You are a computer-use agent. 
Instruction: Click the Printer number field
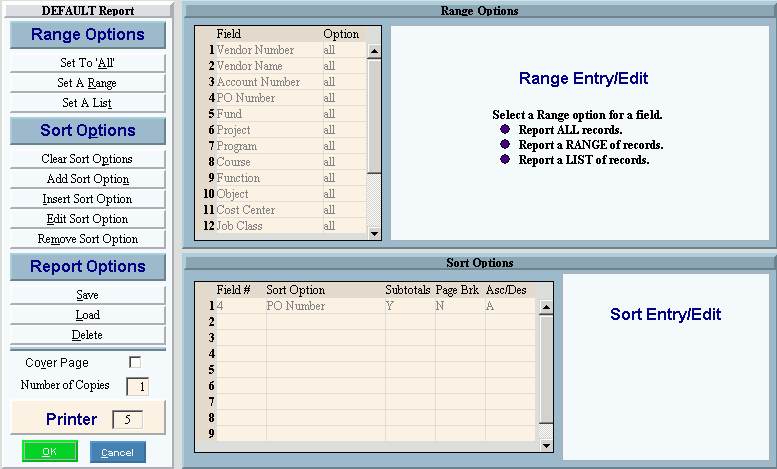128,419
